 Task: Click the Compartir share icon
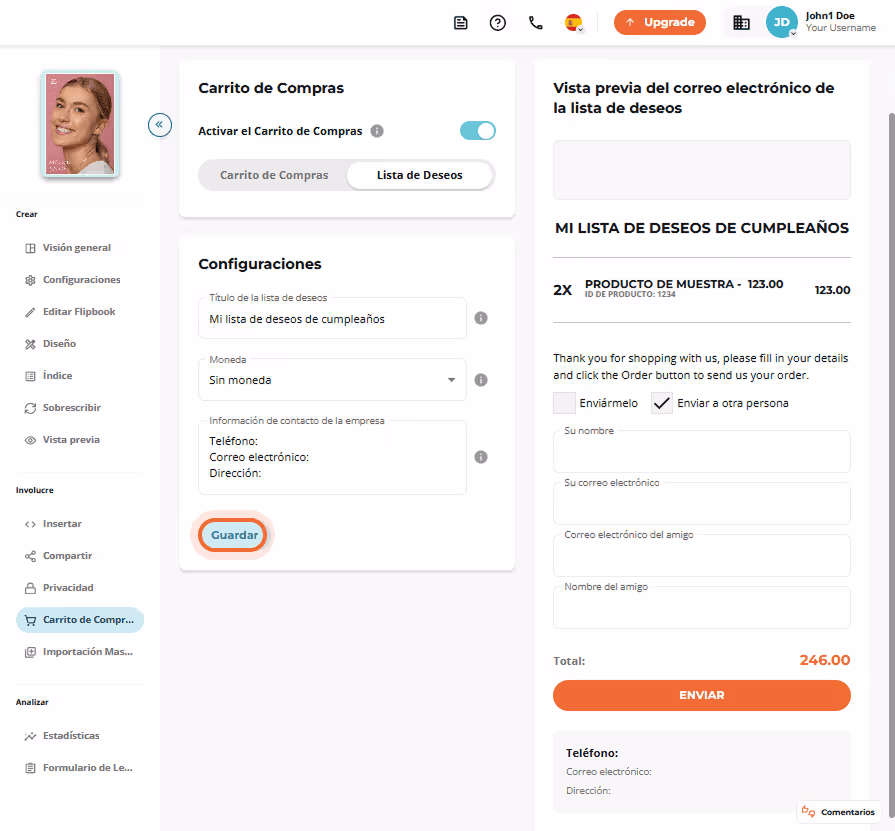tap(30, 556)
